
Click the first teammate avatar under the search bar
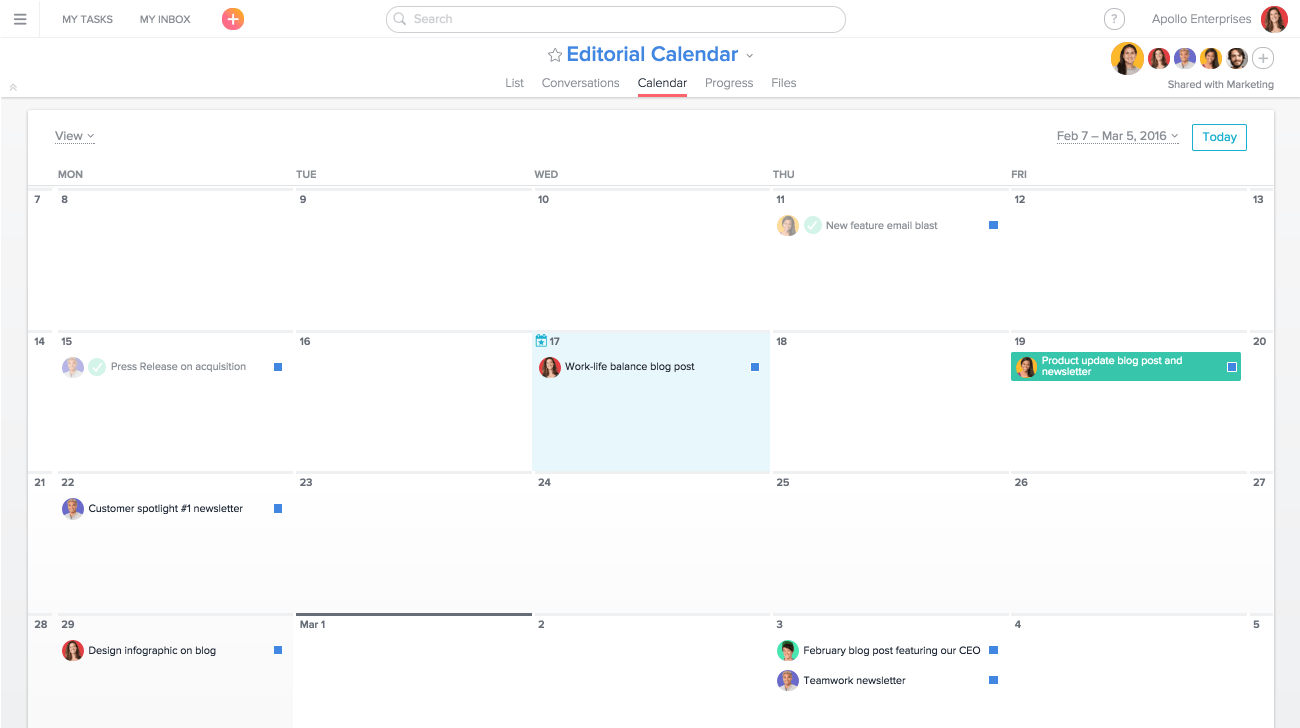pos(1127,58)
